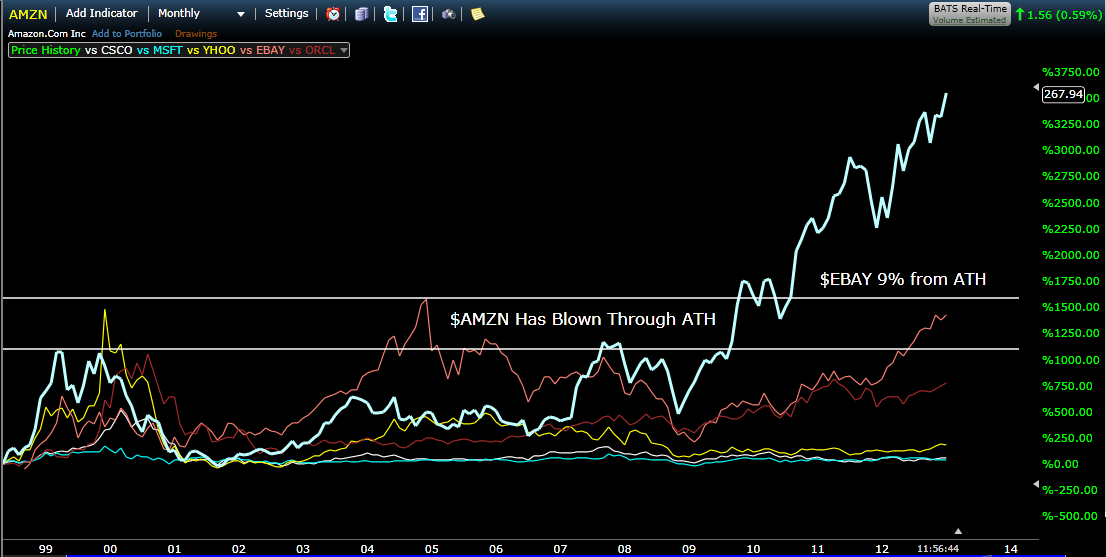Image resolution: width=1106 pixels, height=557 pixels.
Task: Share chart via Twitter icon
Action: point(391,13)
